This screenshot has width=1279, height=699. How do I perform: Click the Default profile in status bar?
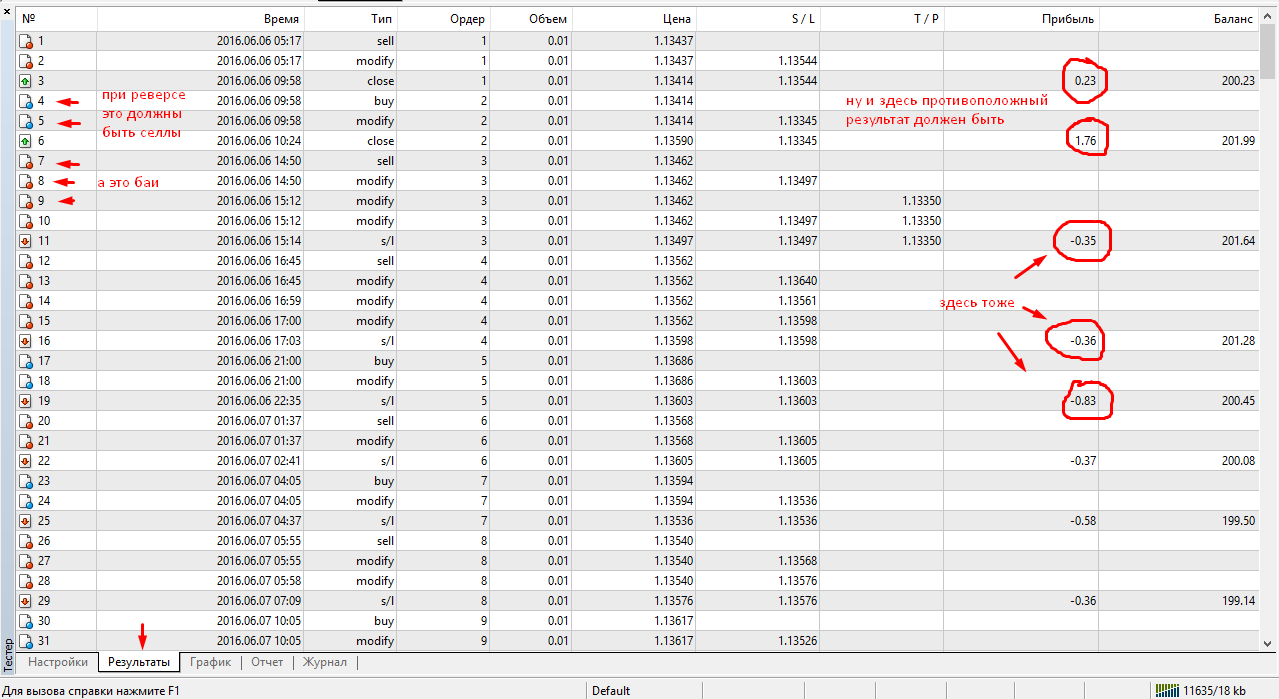[x=611, y=690]
